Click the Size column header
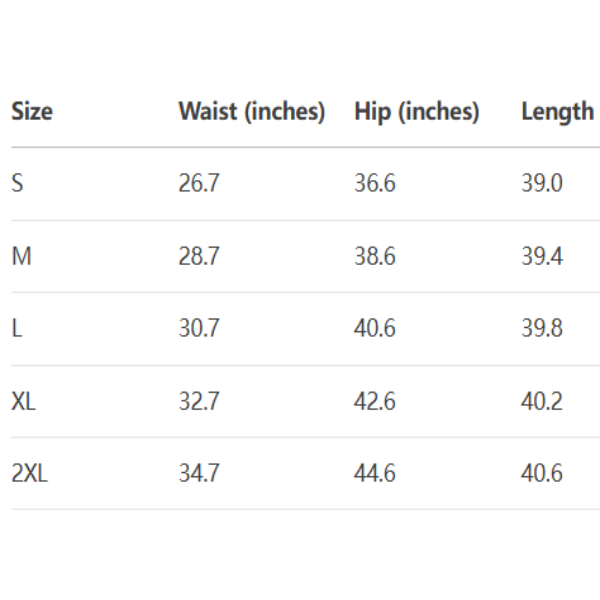Viewport: 600px width, 600px height. click(32, 111)
